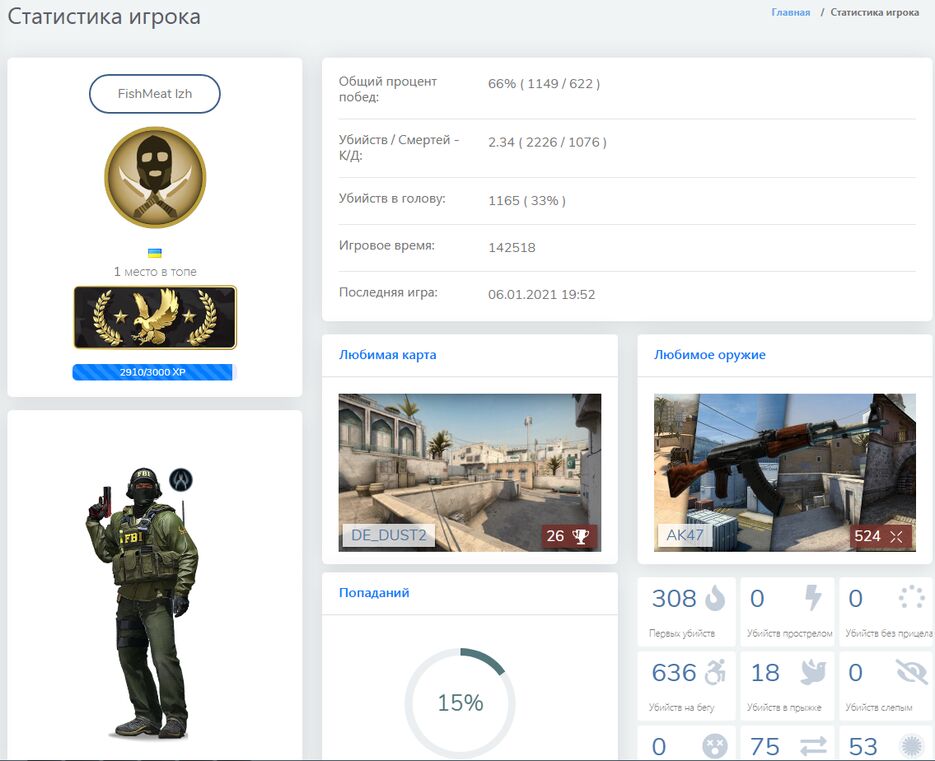Screen dimensions: 935x761
Task: Click the crossed-out eye icon for Убийств слепым
Action: coord(912,672)
